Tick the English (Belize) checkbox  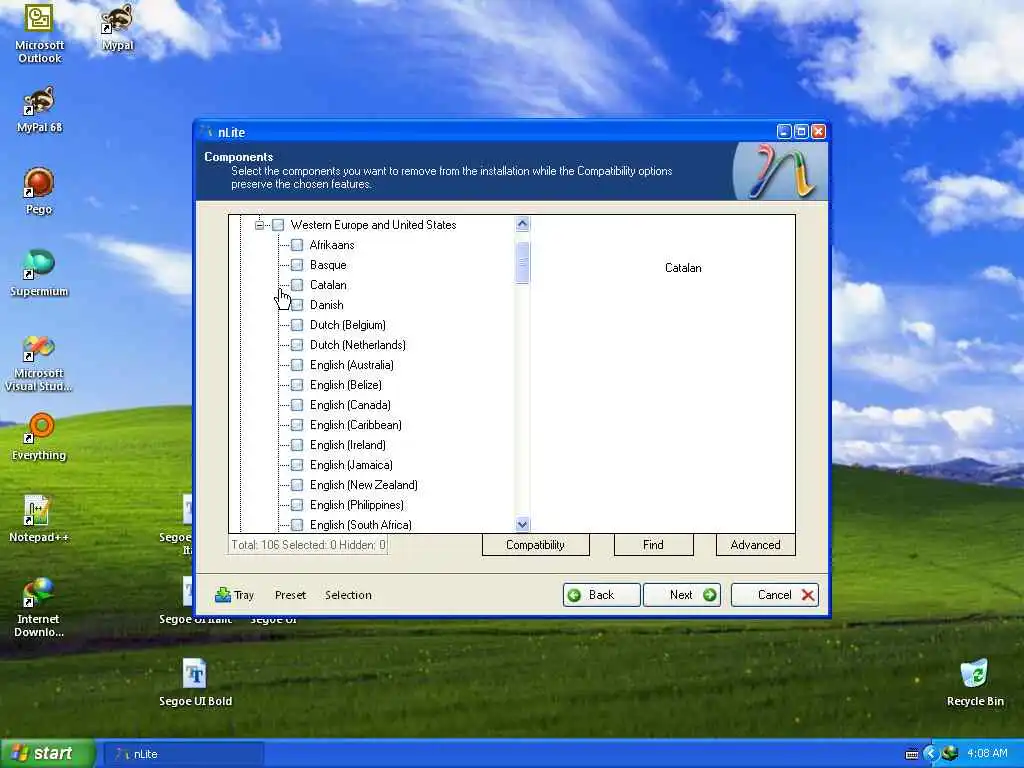point(297,385)
